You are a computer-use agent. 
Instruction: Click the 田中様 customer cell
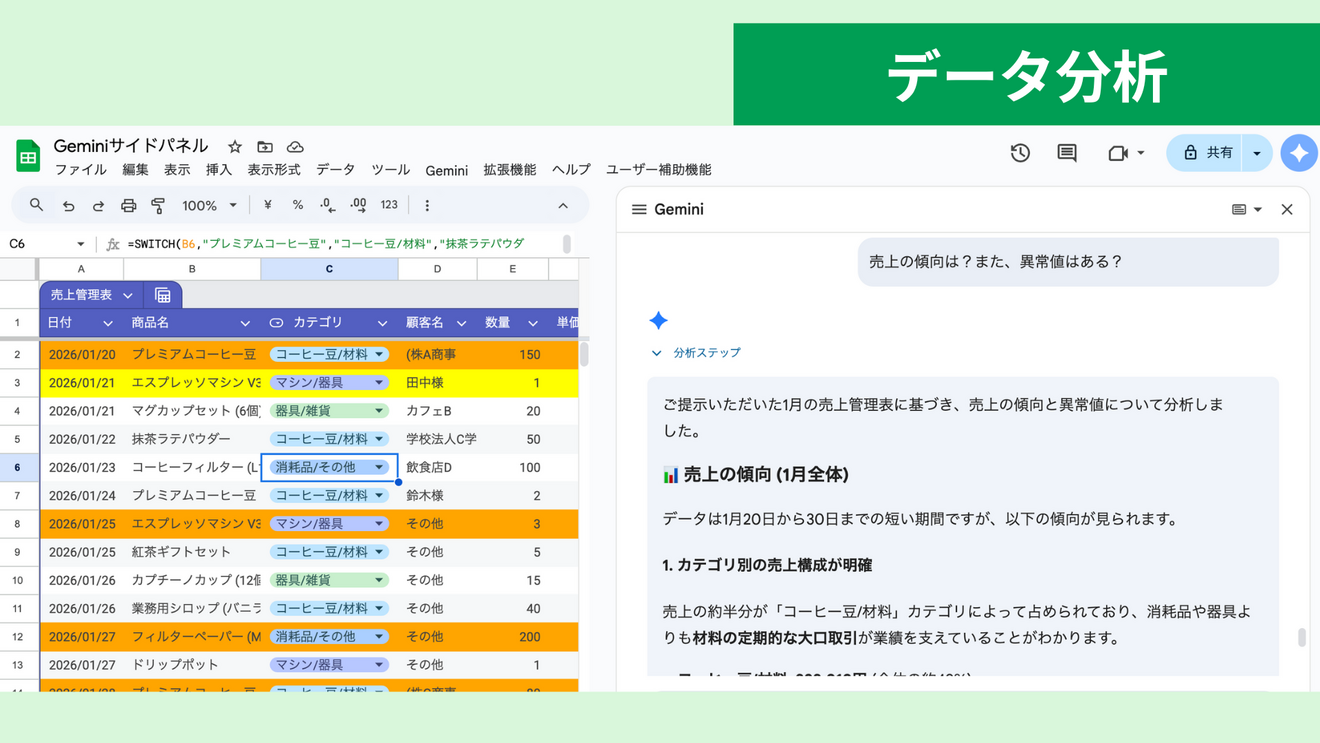[437, 383]
